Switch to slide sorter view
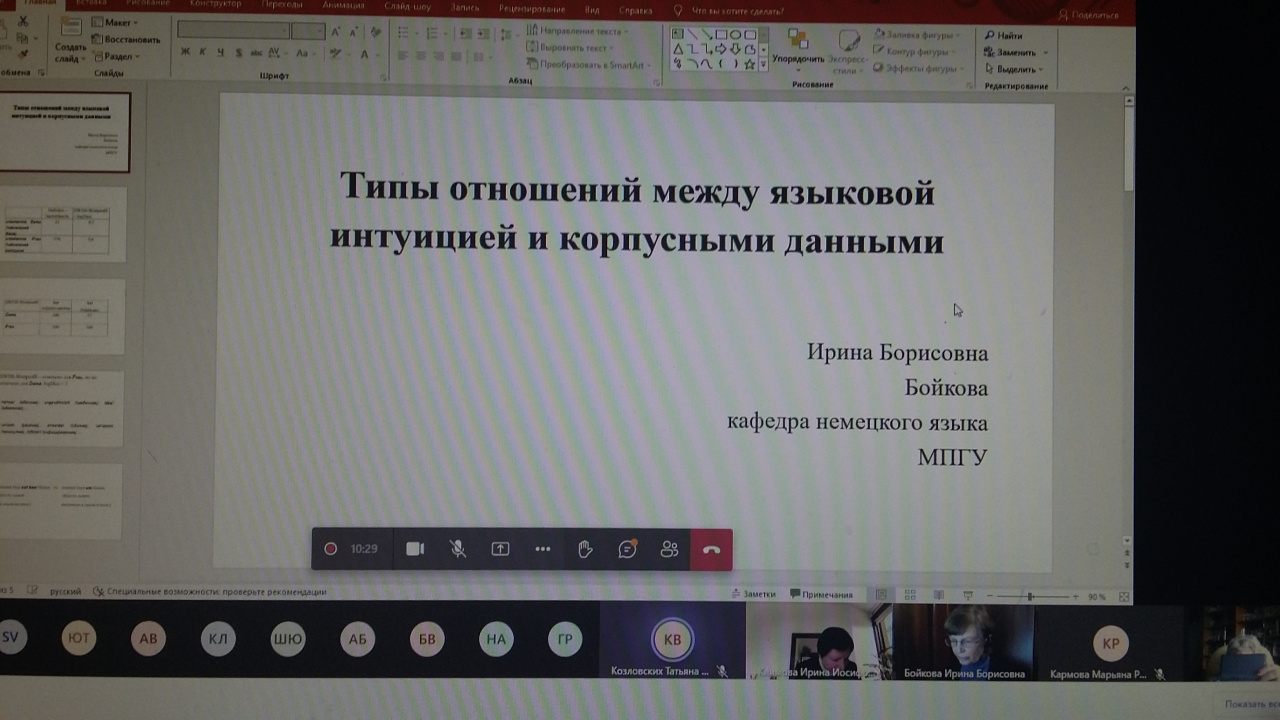This screenshot has width=1280, height=720. pyautogui.click(x=910, y=595)
